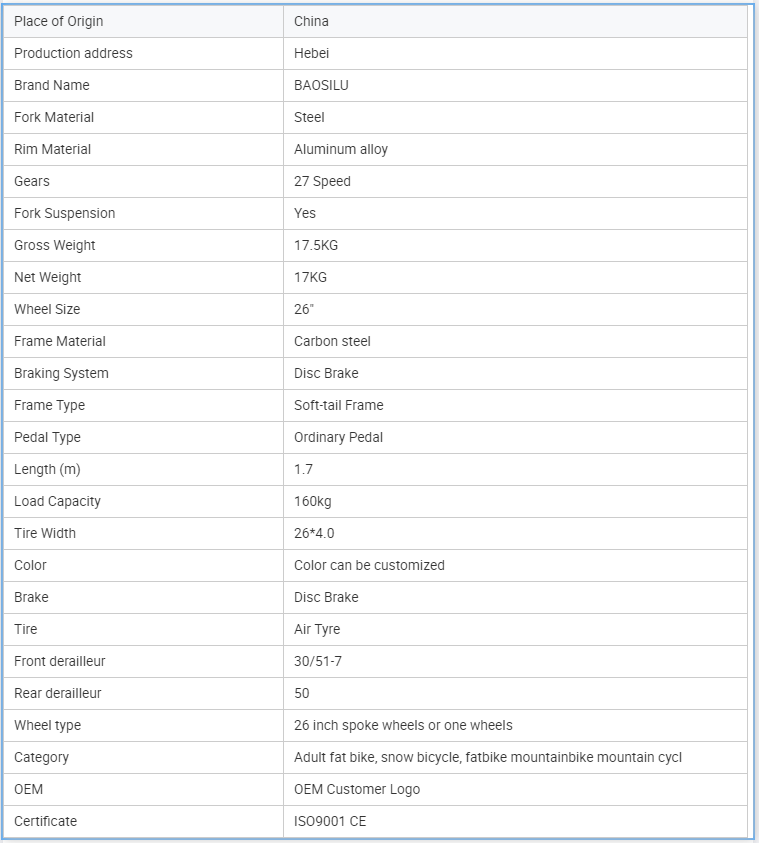Click the Front derailleur 30/51-7 value
The height and width of the screenshot is (843, 759).
pyautogui.click(x=319, y=661)
